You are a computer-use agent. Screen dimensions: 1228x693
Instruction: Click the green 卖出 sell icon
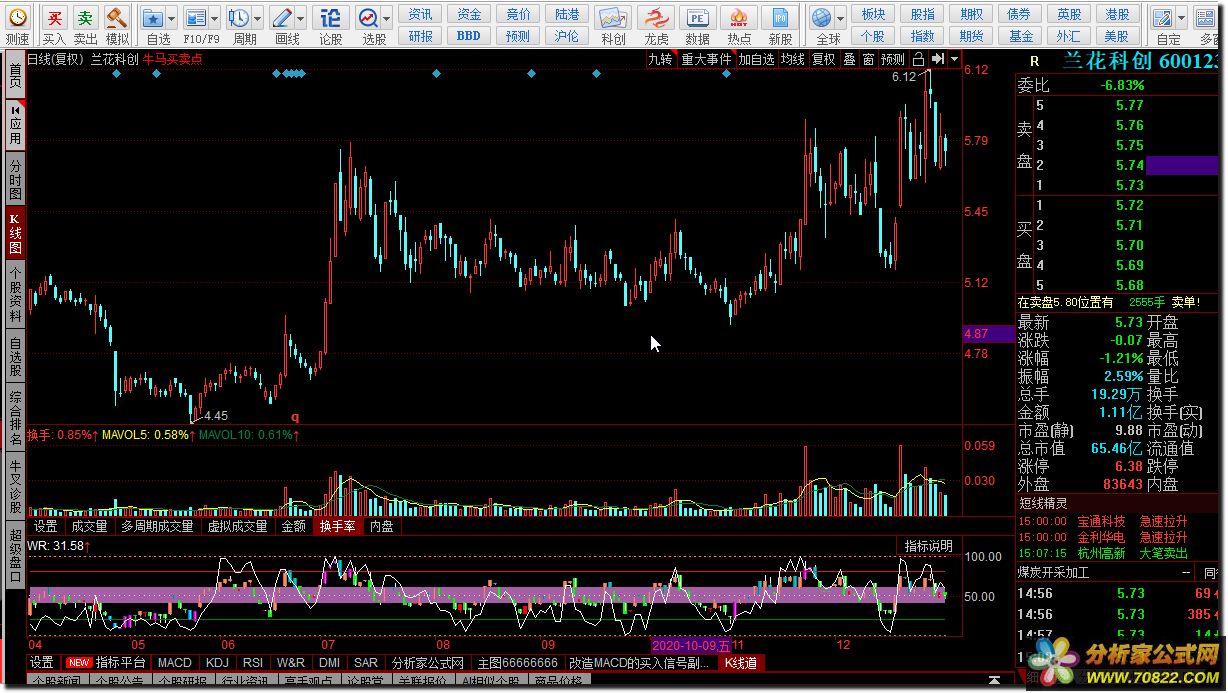point(86,18)
